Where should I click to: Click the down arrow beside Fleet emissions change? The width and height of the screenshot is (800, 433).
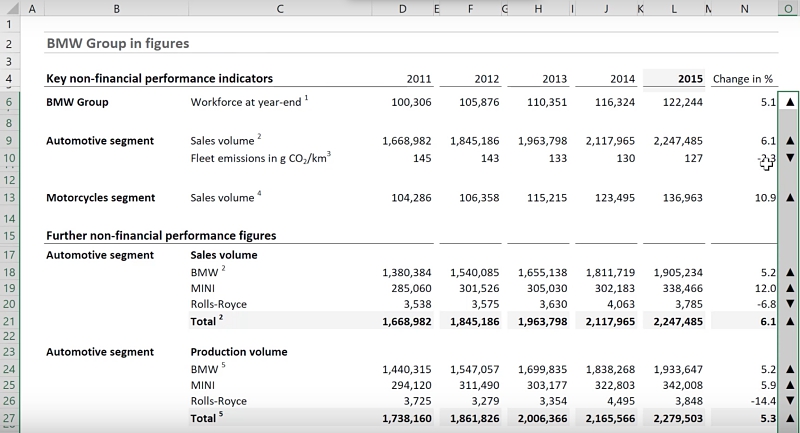(790, 158)
